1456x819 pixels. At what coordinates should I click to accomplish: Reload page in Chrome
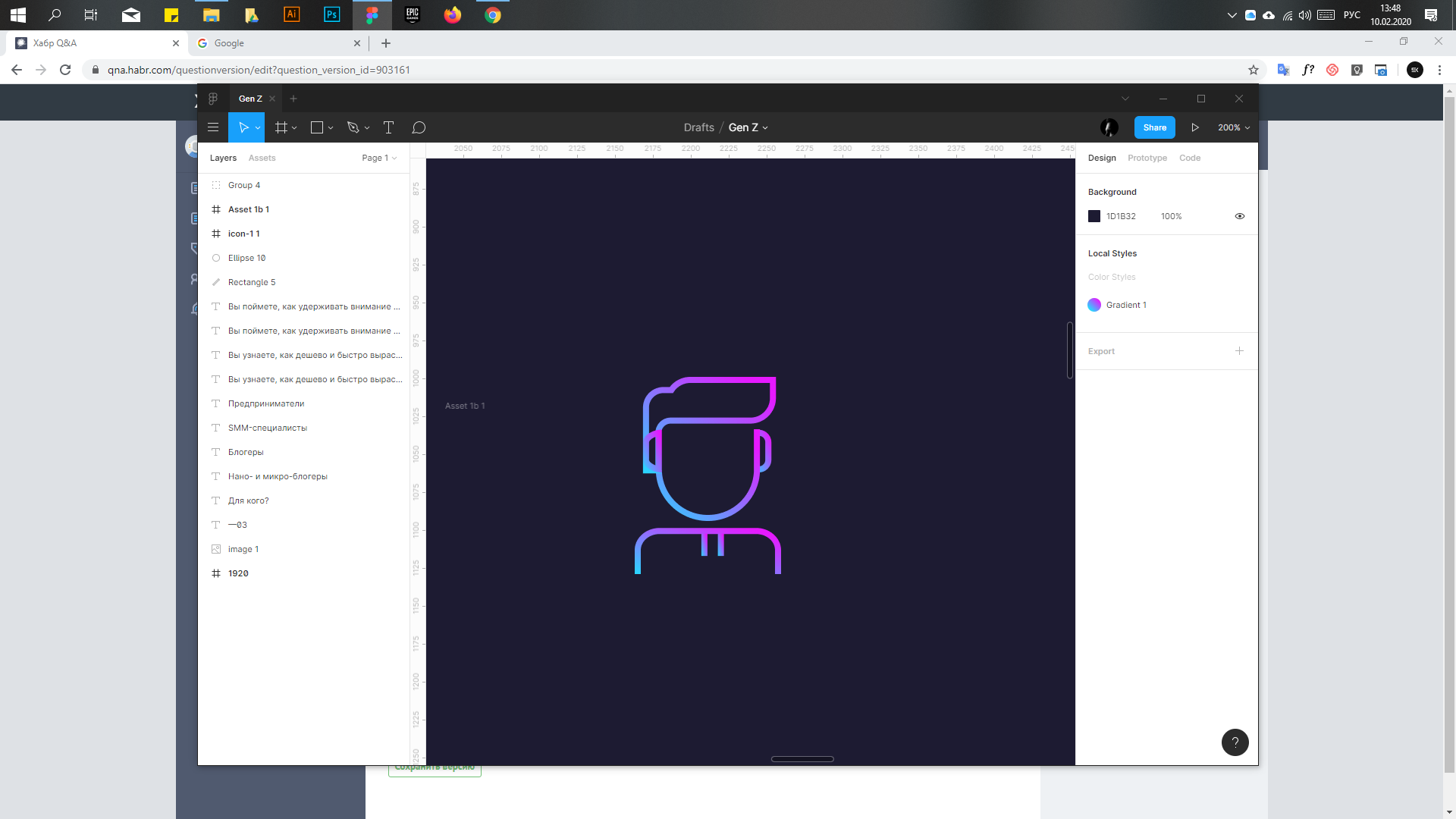coord(65,70)
